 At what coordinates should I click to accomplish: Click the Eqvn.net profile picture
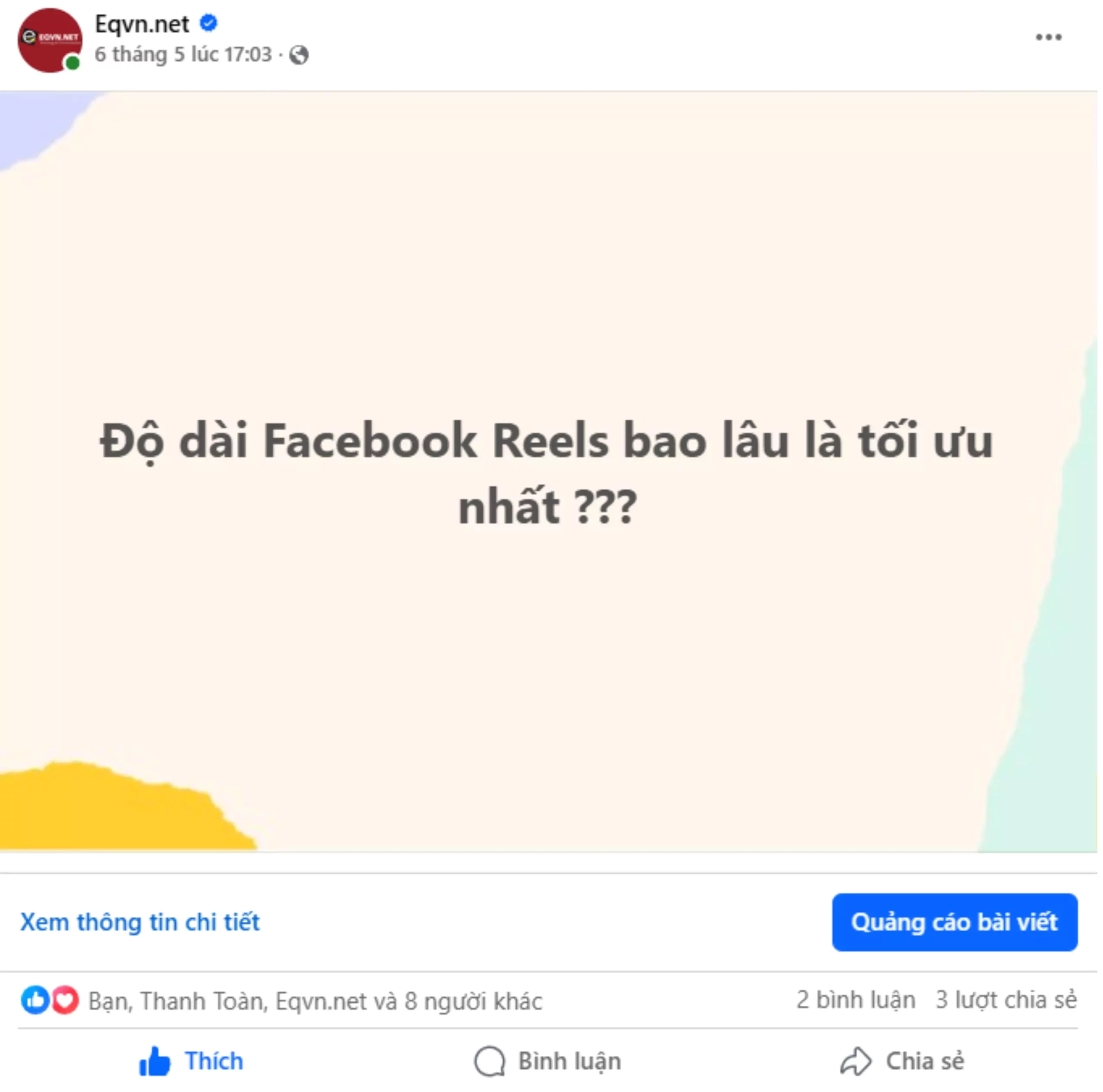point(50,40)
